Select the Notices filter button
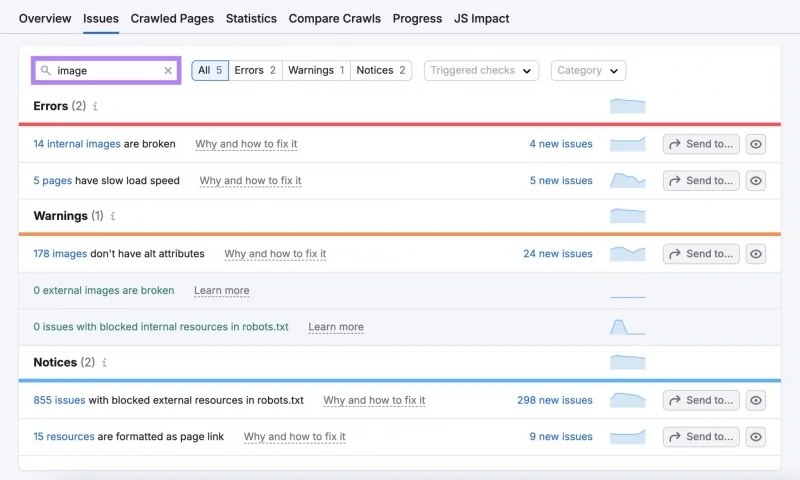This screenshot has width=800, height=480. [x=381, y=70]
